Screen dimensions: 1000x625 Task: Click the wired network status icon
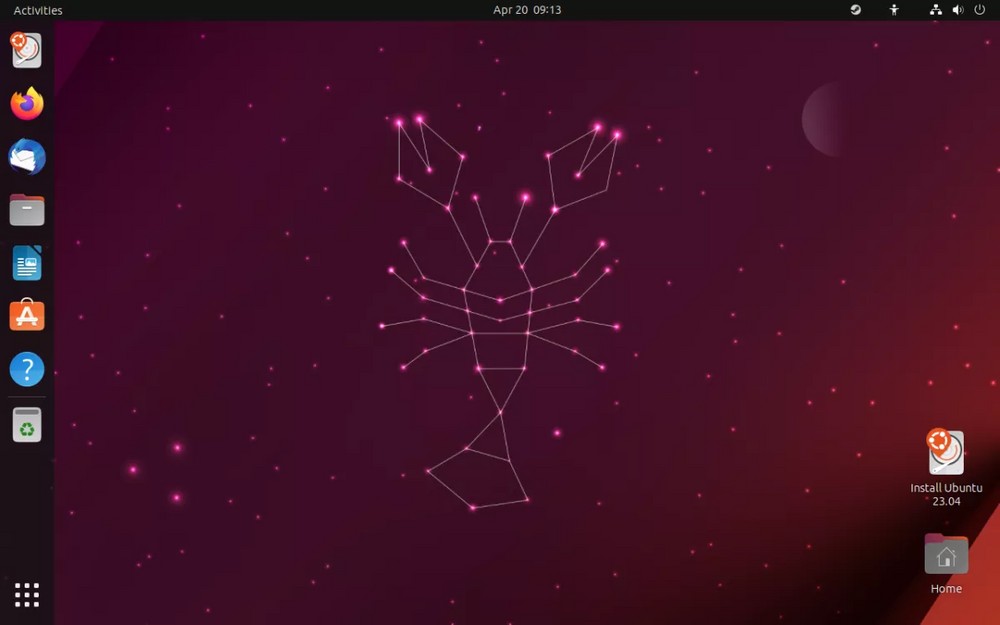(x=936, y=10)
